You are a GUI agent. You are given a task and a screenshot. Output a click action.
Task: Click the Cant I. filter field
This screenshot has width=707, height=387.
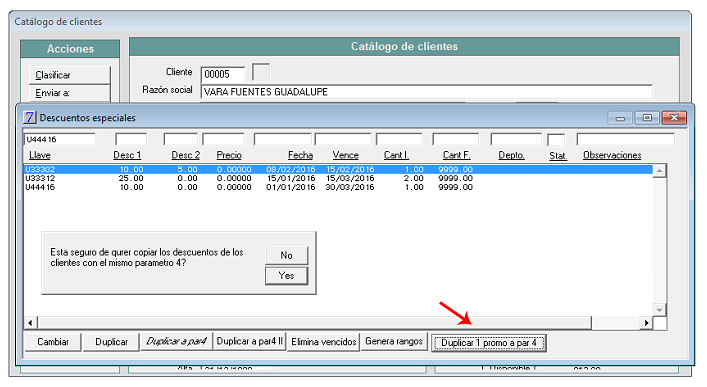click(x=399, y=139)
